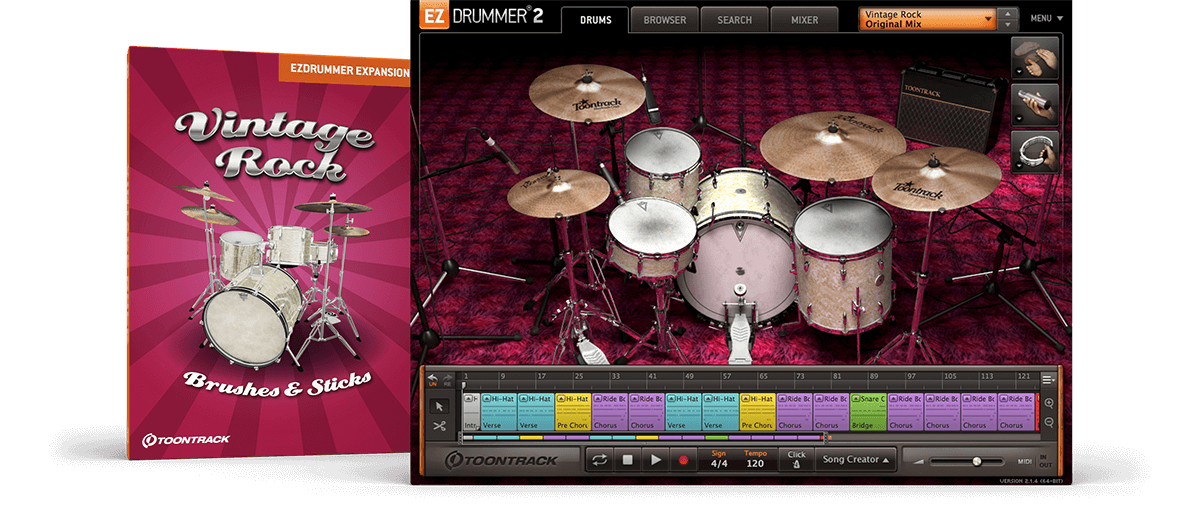Click the Record button
The image size is (1200, 517).
pyautogui.click(x=684, y=460)
